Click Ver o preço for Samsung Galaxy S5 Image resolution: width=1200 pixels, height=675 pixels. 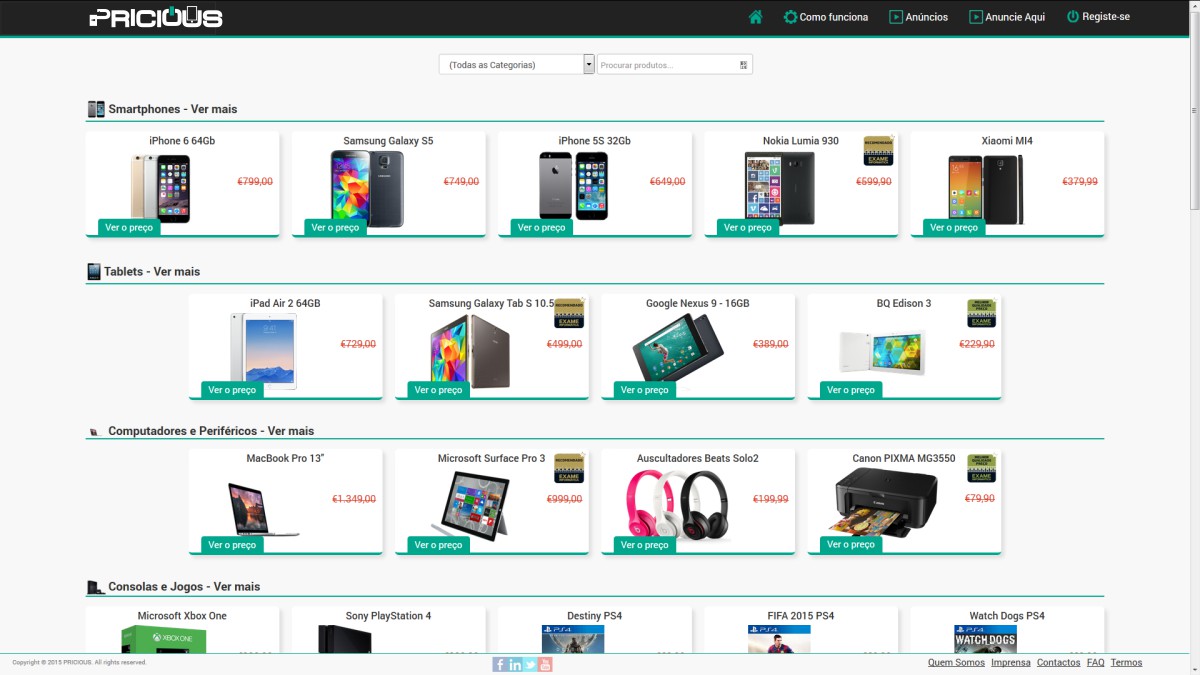click(335, 227)
